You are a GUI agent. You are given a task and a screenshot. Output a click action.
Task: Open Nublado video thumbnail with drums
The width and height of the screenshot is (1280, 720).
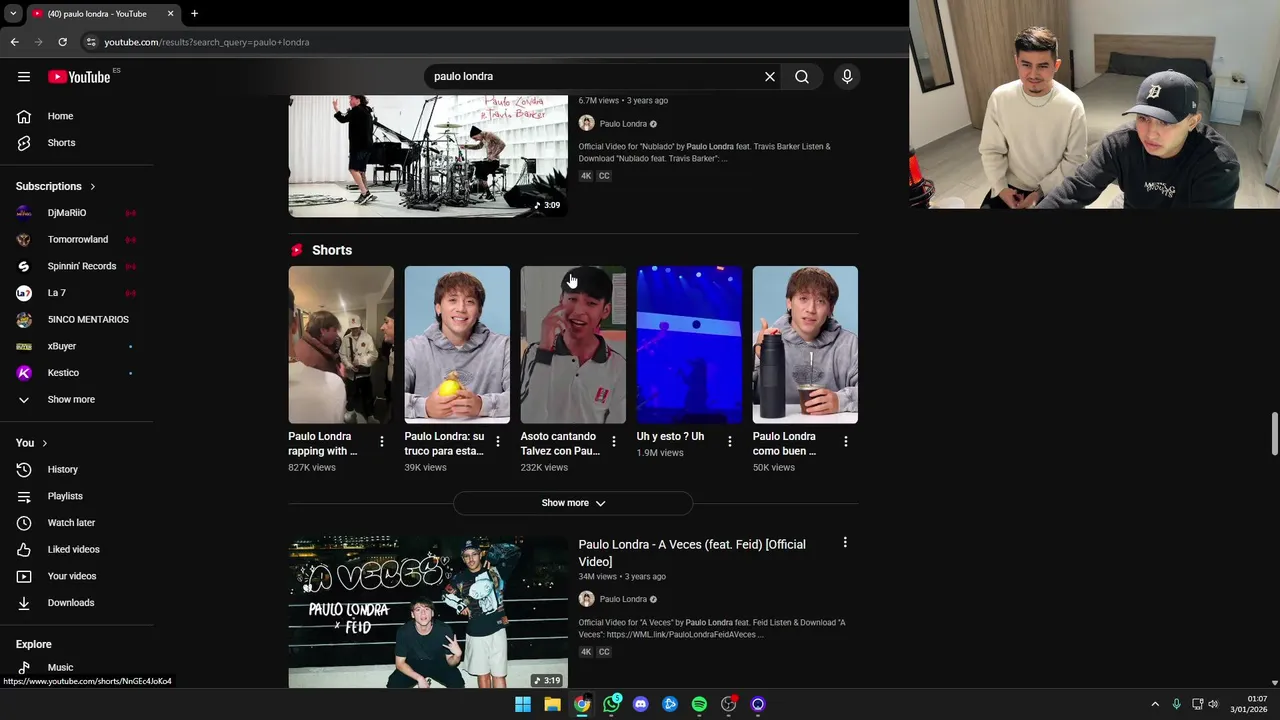(x=428, y=156)
